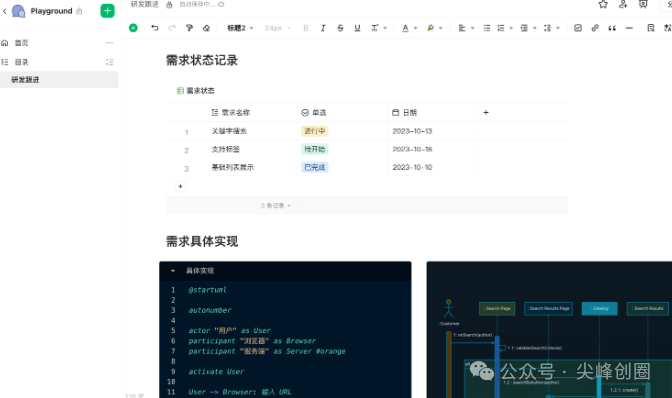Click the sequence diagram preview image
This screenshot has height=398, width=672.
tap(549, 330)
